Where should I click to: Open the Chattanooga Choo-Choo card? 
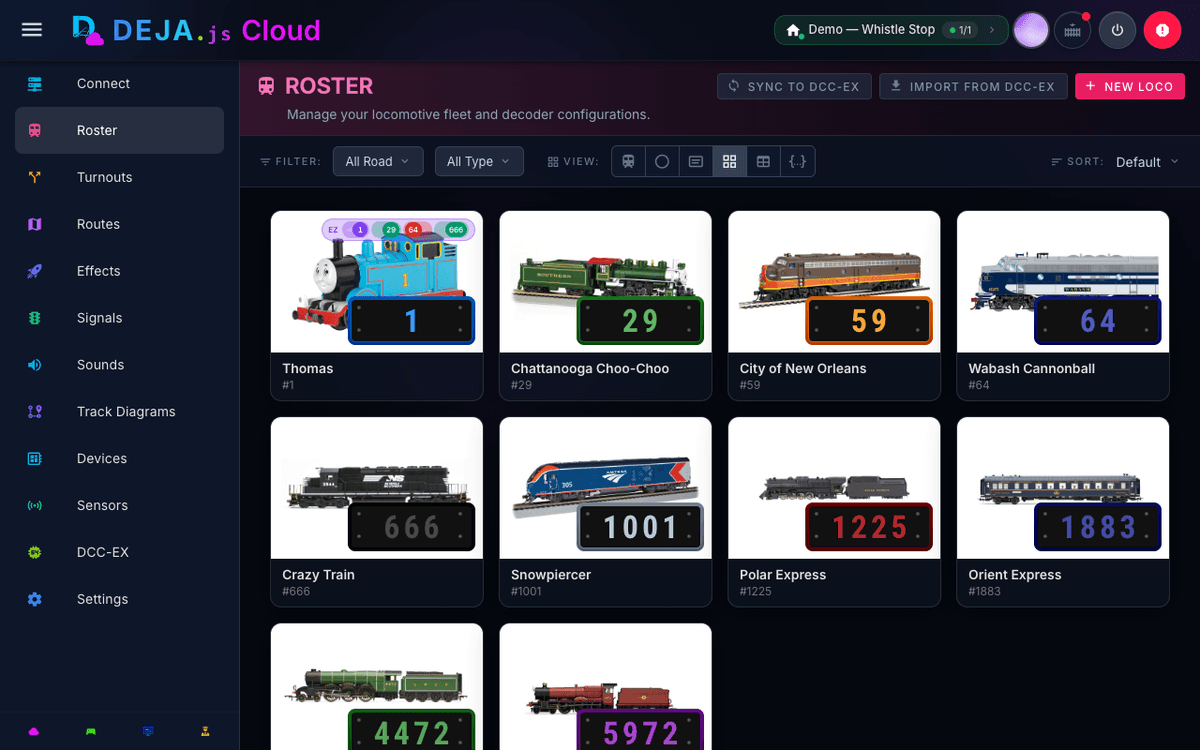(606, 306)
